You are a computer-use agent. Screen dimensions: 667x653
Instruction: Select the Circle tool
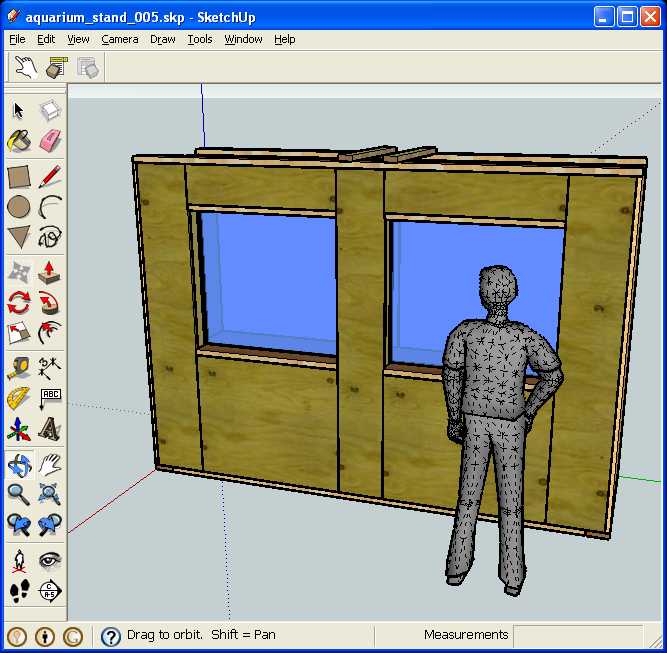point(19,207)
